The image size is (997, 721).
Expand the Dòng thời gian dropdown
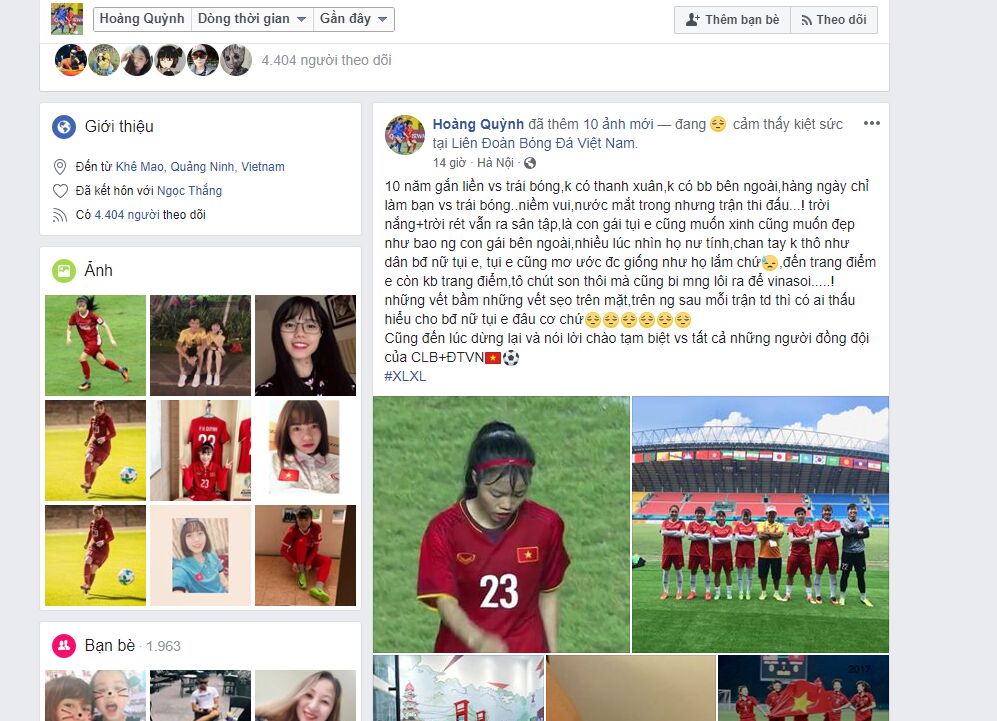252,19
